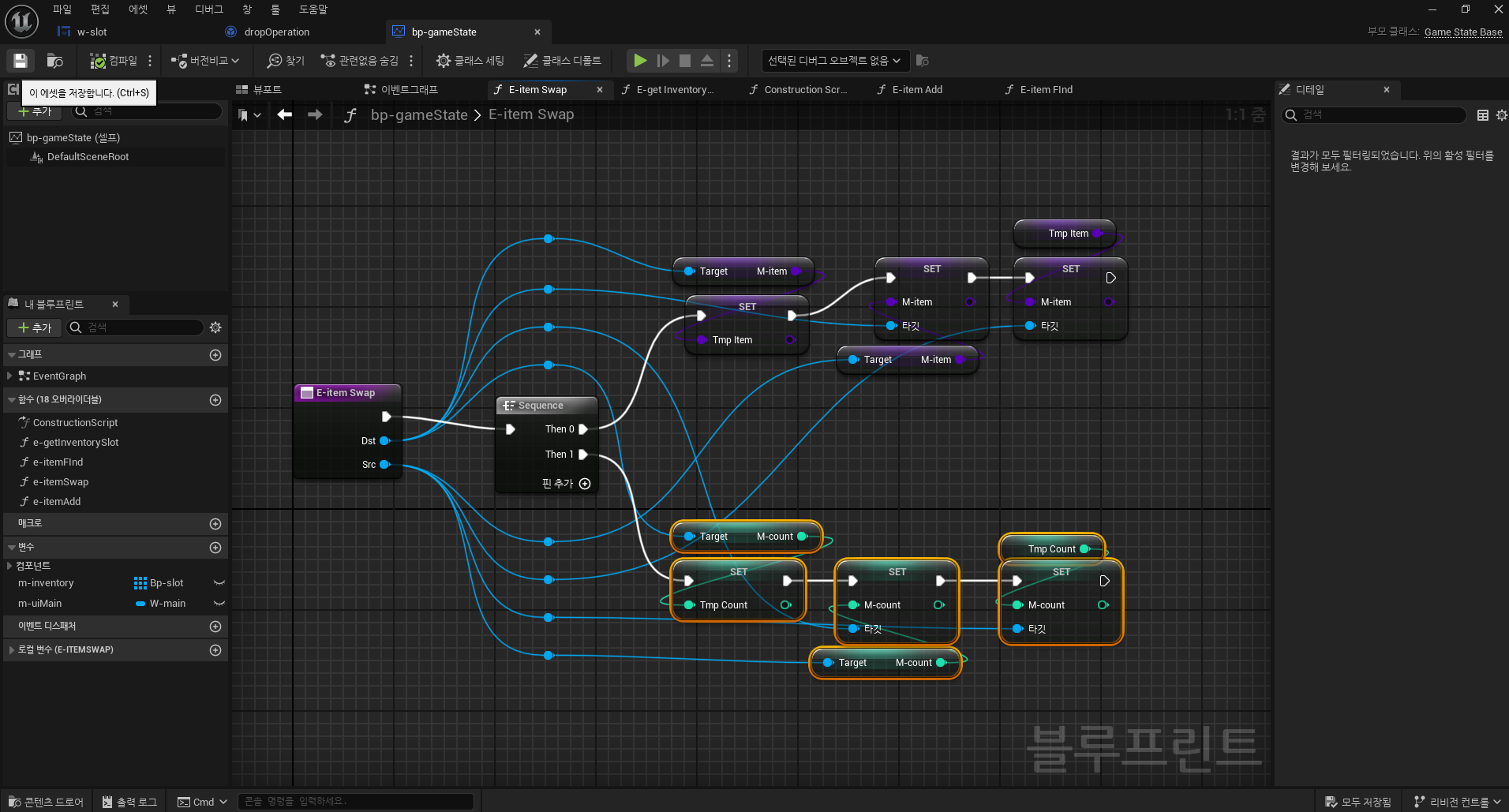
Task: Navigate back in graph history
Action: coord(285,115)
